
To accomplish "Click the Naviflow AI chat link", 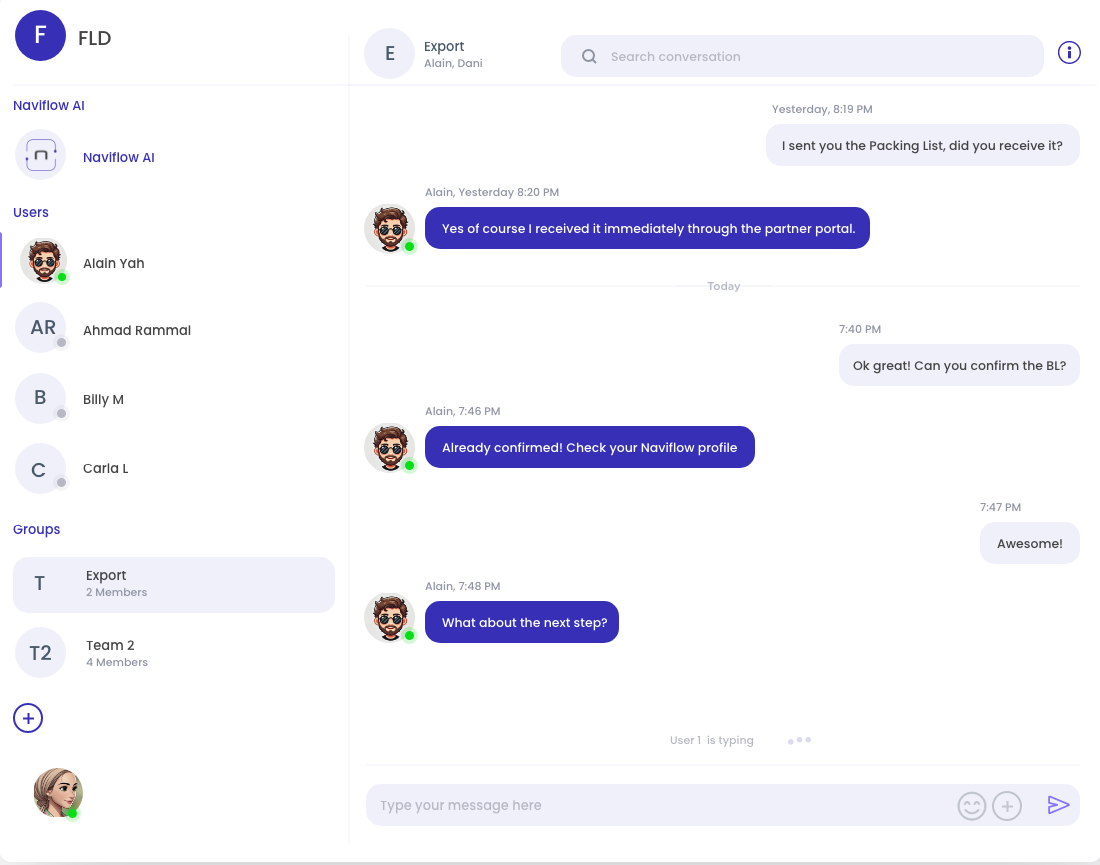I will [119, 157].
